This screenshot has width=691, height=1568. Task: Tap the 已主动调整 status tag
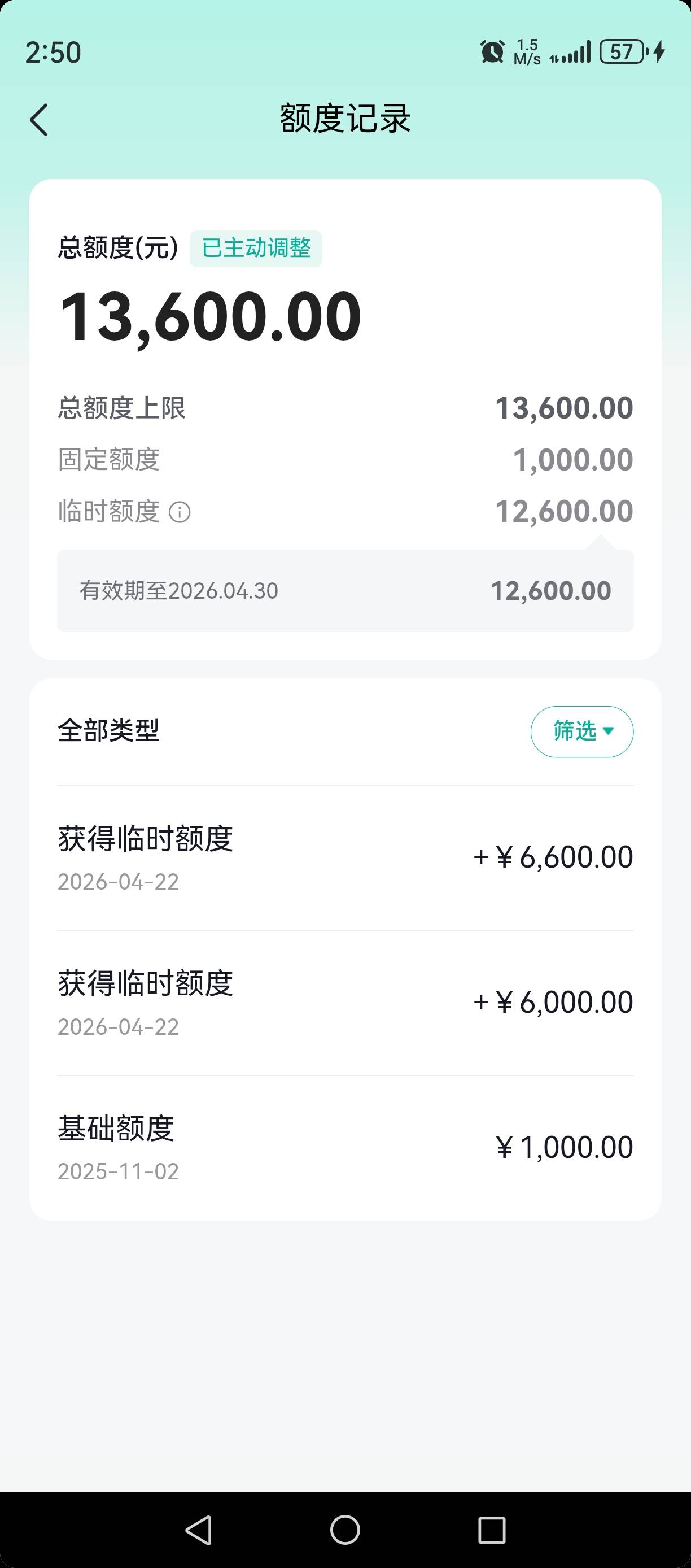(256, 249)
